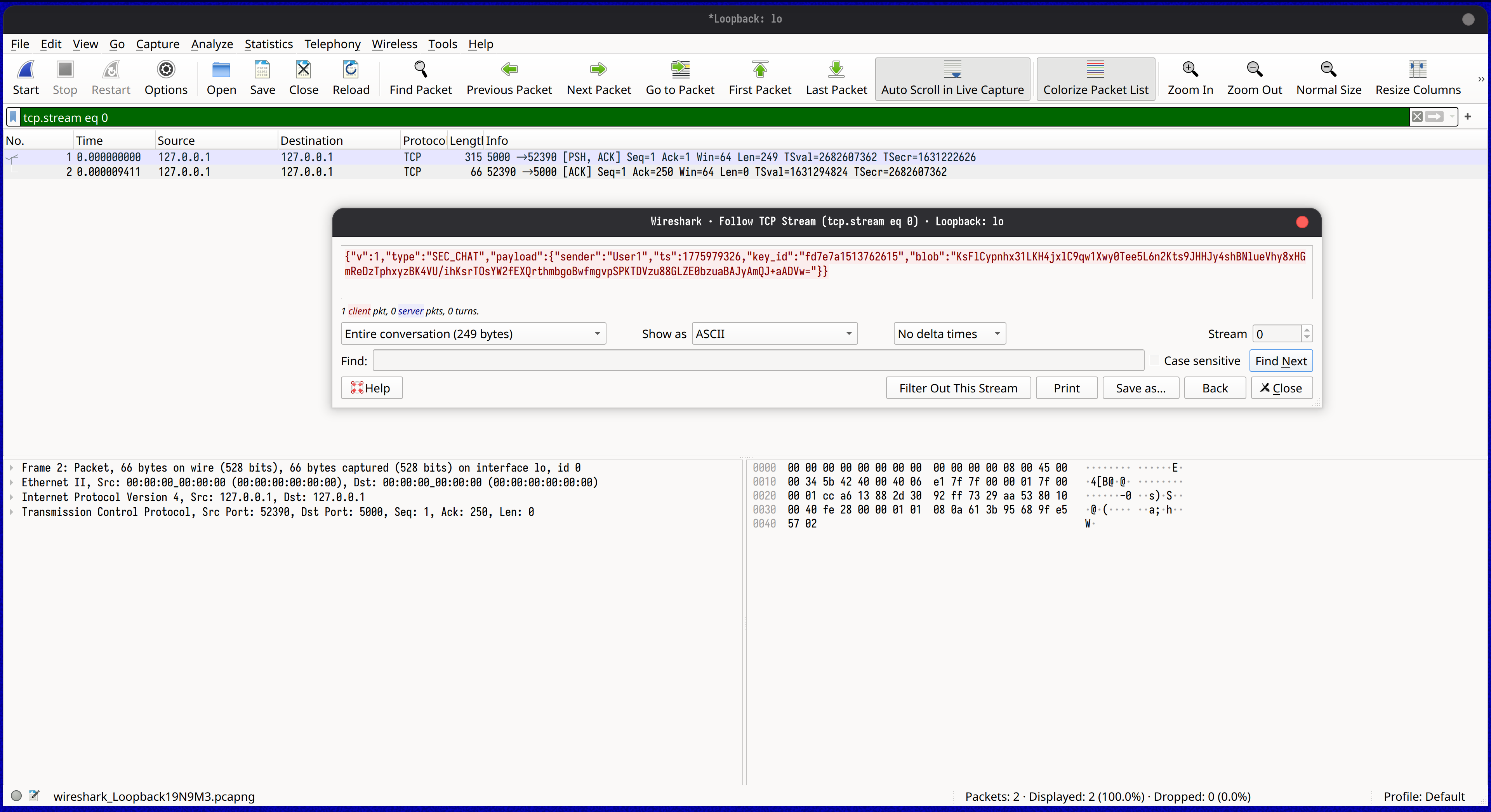Click Filter Out This Stream button
Screen dimensions: 1491x812
coord(958,388)
